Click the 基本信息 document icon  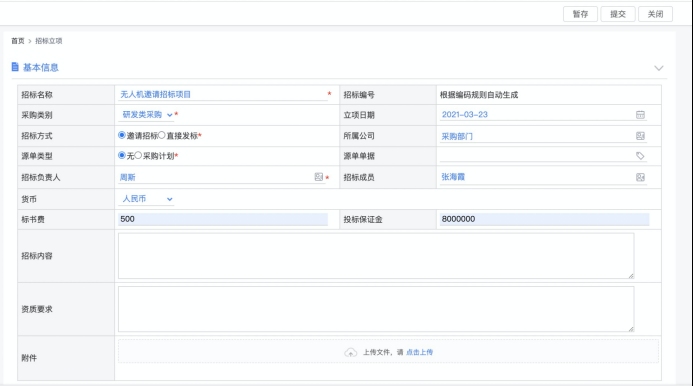click(15, 67)
